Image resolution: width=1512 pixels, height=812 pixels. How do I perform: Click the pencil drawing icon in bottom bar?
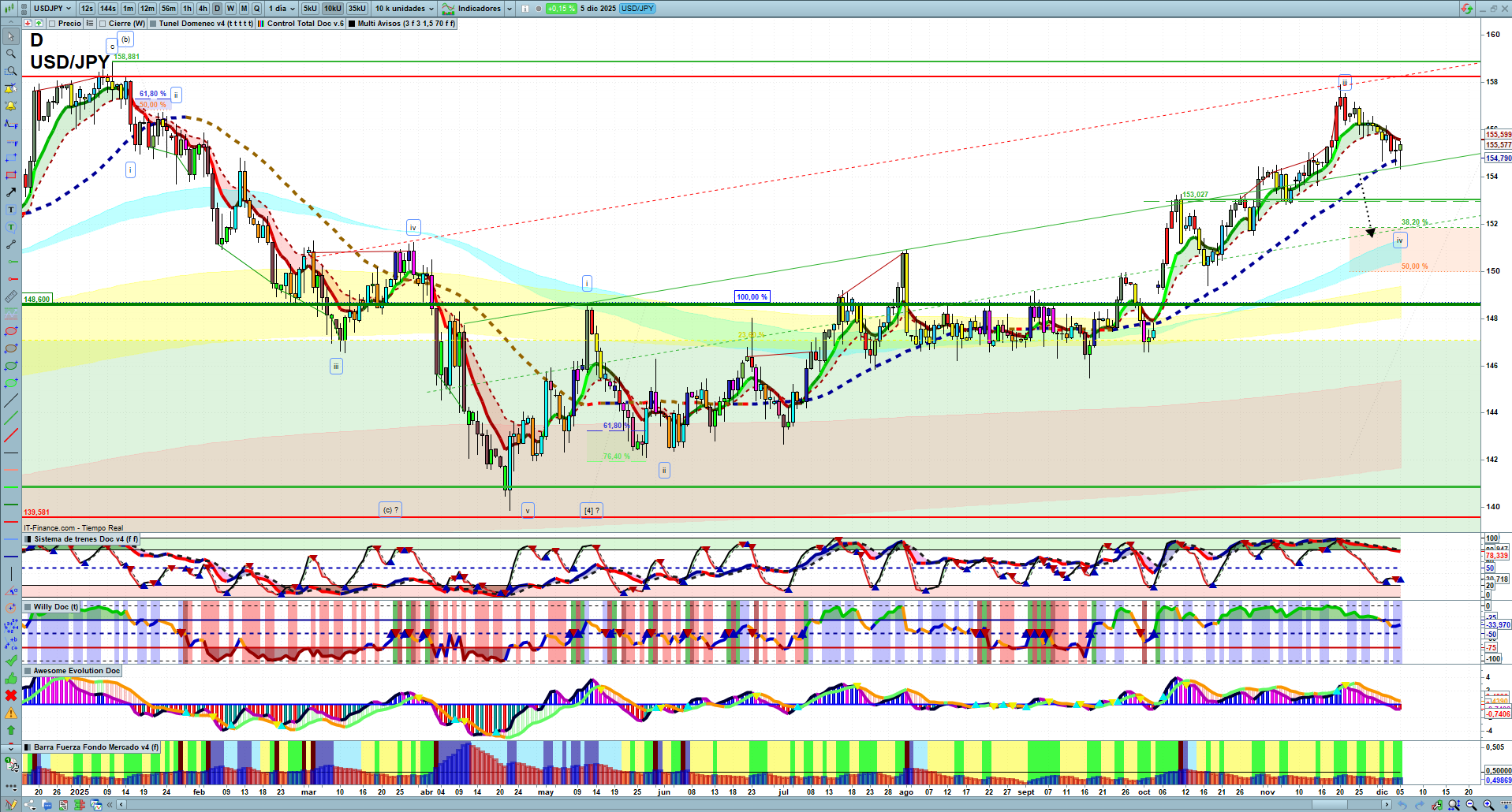click(11, 805)
